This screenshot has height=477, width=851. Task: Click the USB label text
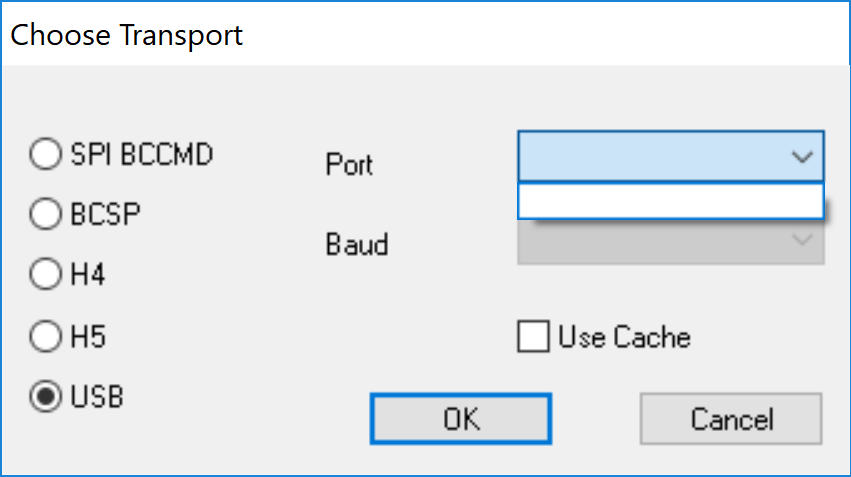[x=97, y=397]
